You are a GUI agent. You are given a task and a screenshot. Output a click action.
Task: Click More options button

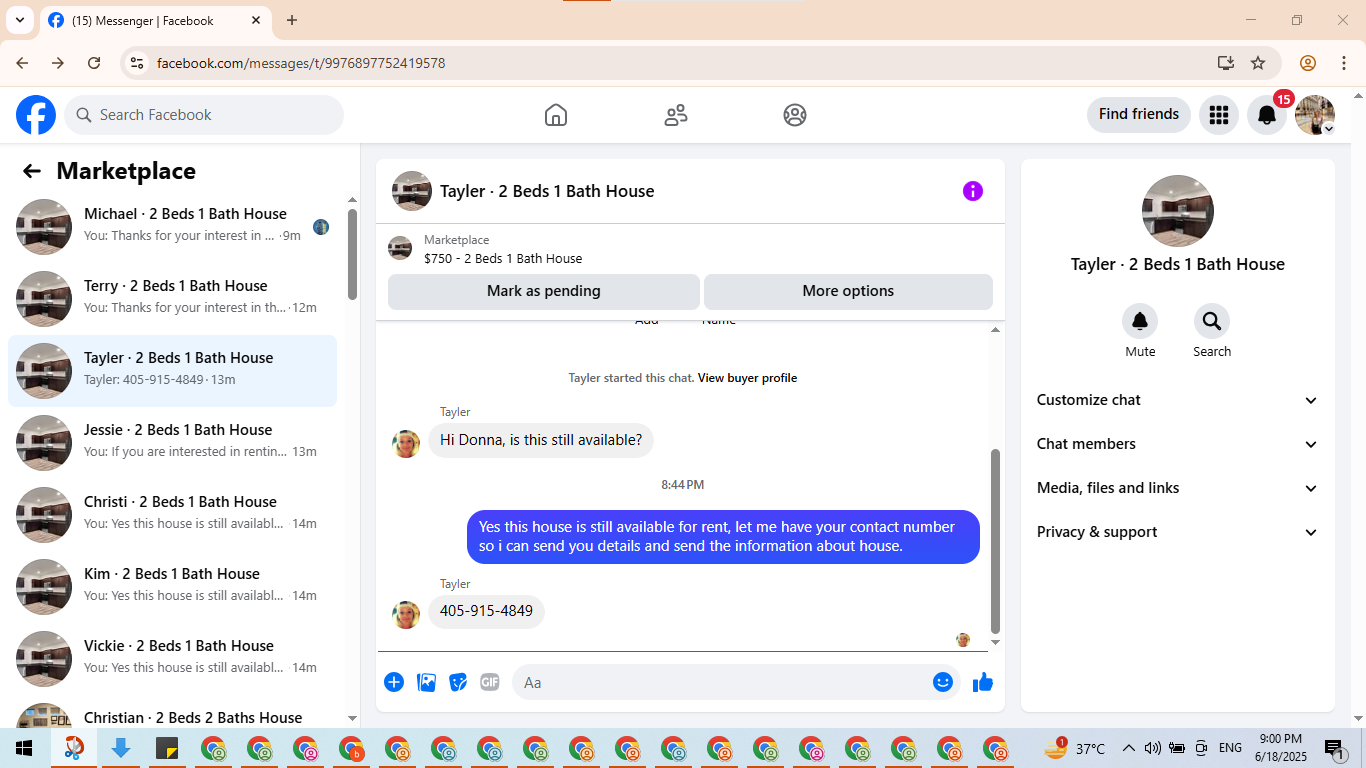pyautogui.click(x=848, y=291)
